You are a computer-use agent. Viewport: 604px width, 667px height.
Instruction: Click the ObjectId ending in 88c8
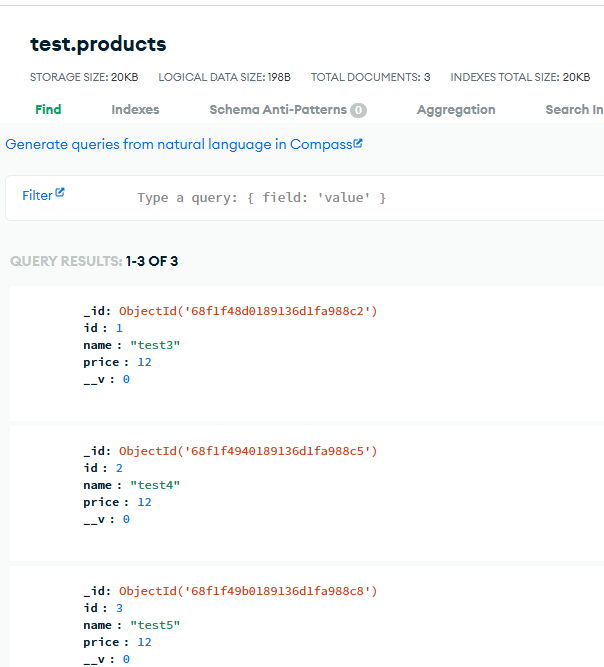pos(248,591)
